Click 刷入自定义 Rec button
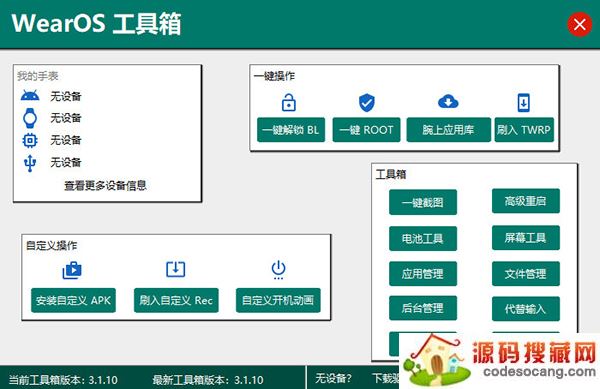Screen dimensions: 600x389 176,300
